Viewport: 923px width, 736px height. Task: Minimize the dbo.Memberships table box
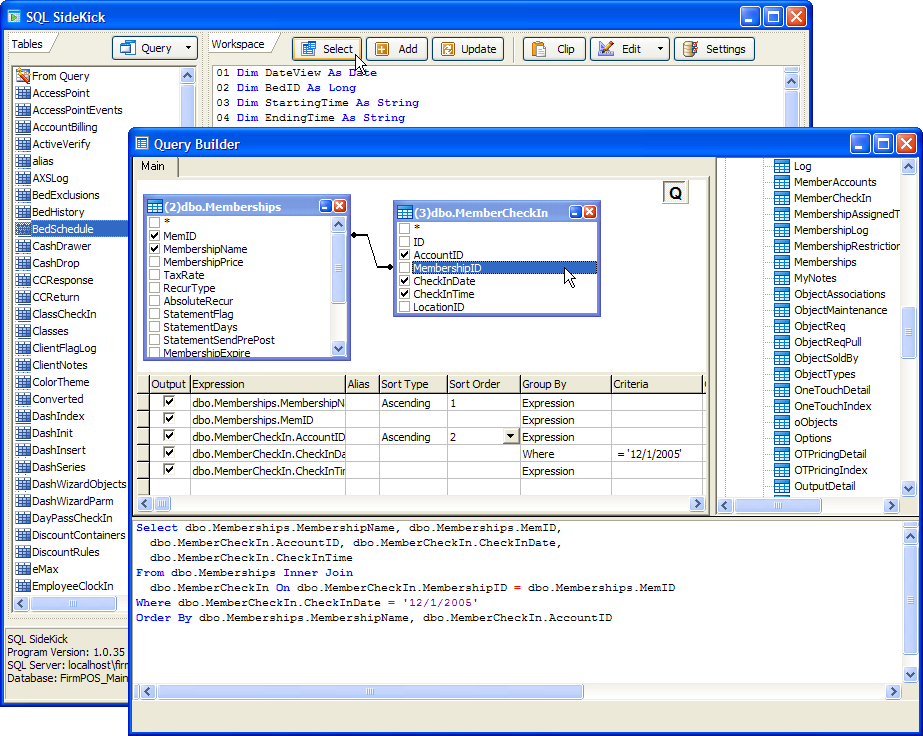coord(326,206)
